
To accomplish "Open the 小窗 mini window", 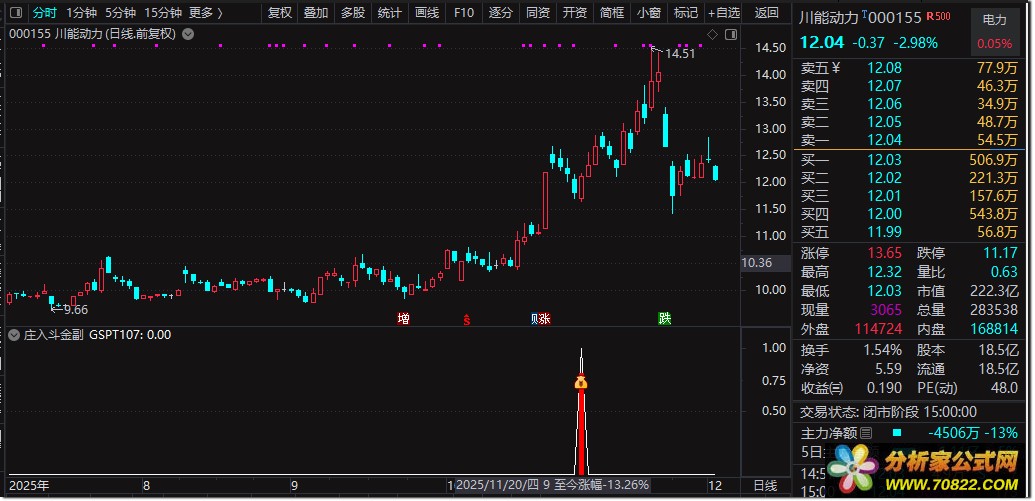I will click(649, 13).
